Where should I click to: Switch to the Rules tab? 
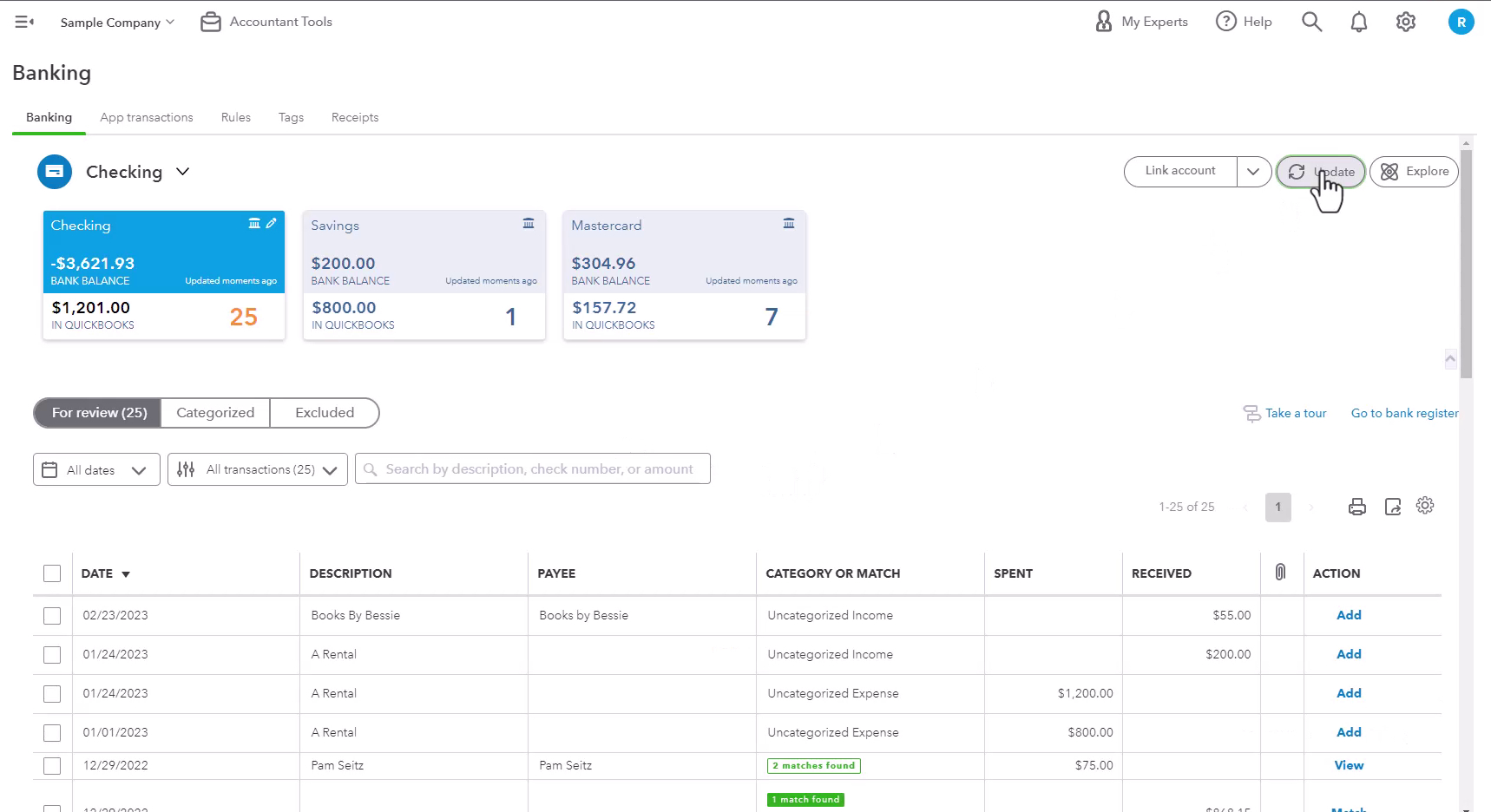pos(236,117)
